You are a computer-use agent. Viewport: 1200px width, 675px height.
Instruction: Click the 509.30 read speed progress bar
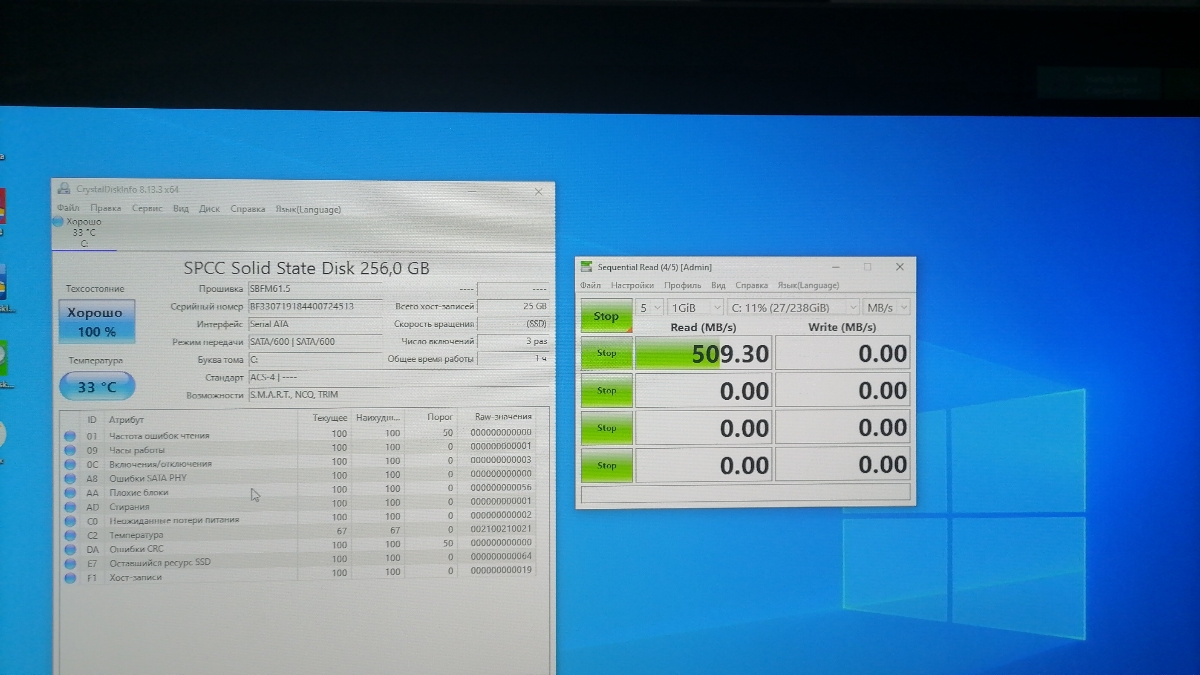[704, 354]
